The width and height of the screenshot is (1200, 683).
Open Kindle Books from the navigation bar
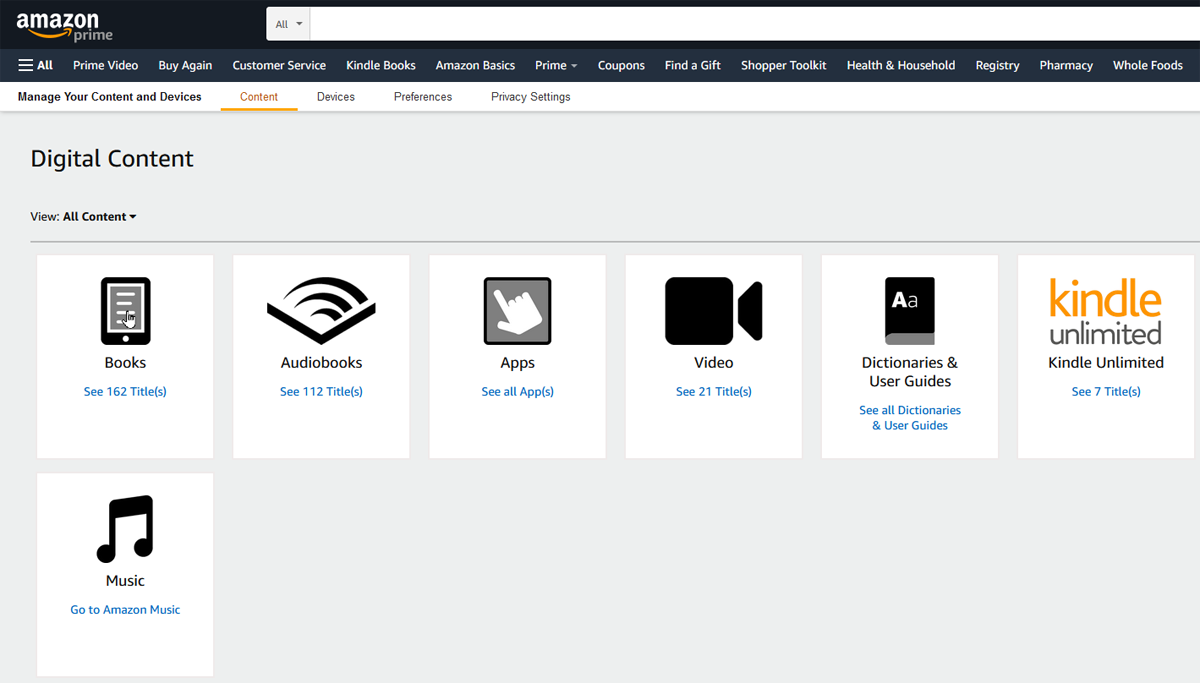coord(380,64)
